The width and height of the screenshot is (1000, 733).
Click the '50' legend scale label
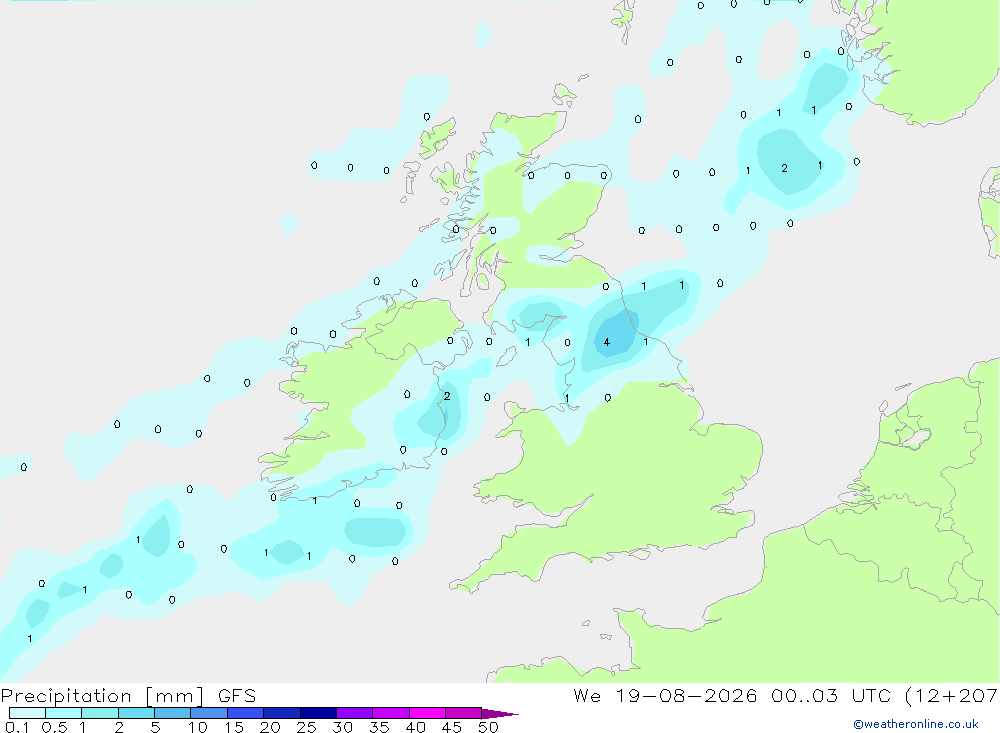488,727
